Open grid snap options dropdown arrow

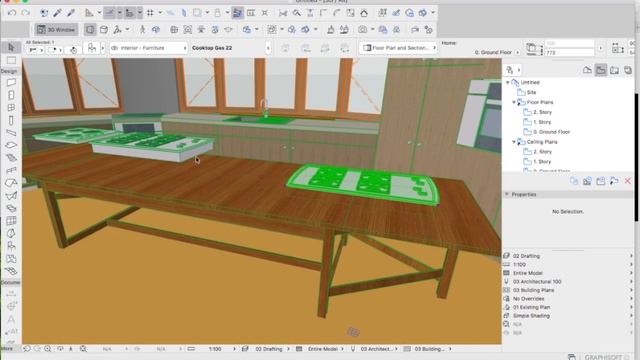pos(160,13)
